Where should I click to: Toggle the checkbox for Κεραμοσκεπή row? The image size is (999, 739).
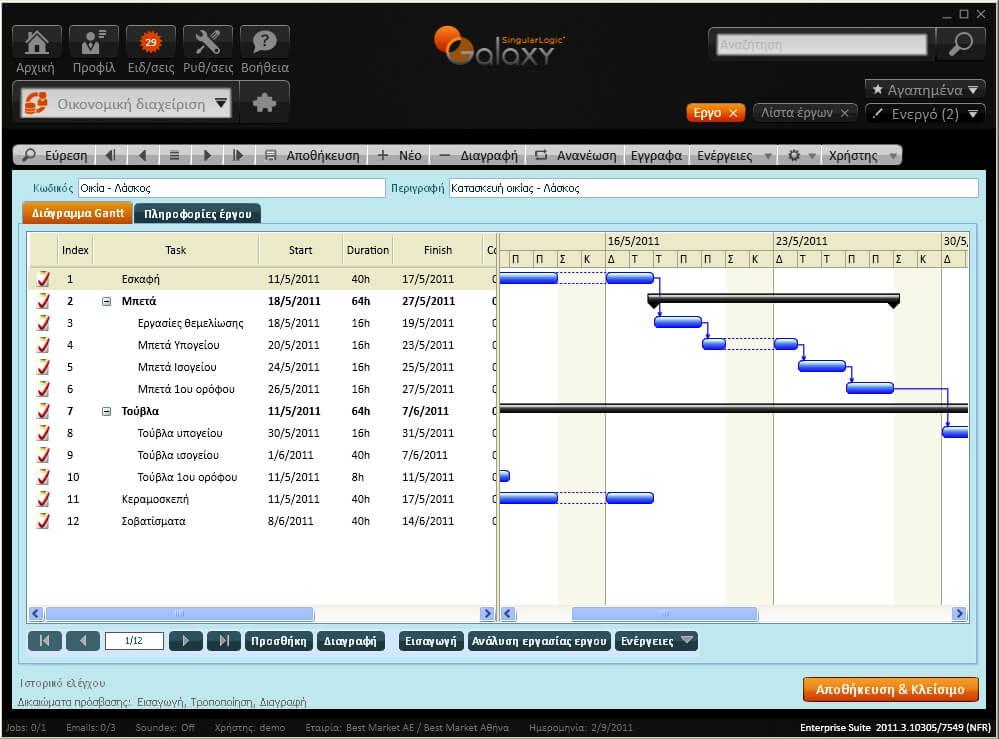[43, 499]
